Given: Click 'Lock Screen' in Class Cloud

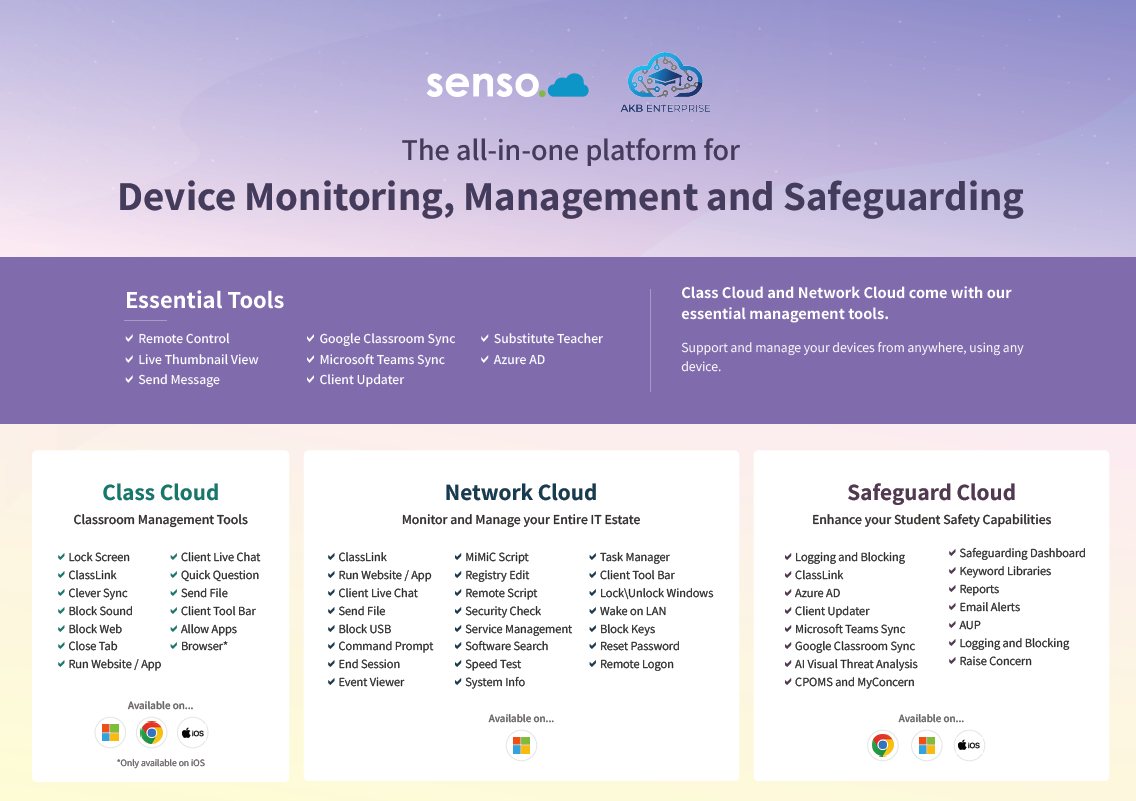Looking at the screenshot, I should tap(99, 557).
